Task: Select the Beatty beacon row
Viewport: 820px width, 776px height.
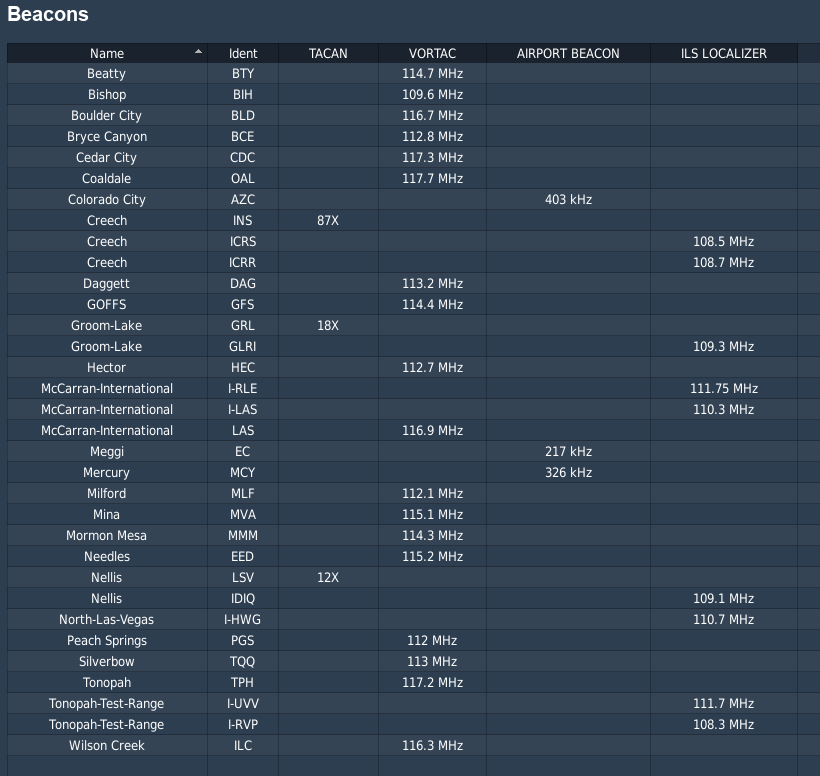Action: tap(107, 74)
